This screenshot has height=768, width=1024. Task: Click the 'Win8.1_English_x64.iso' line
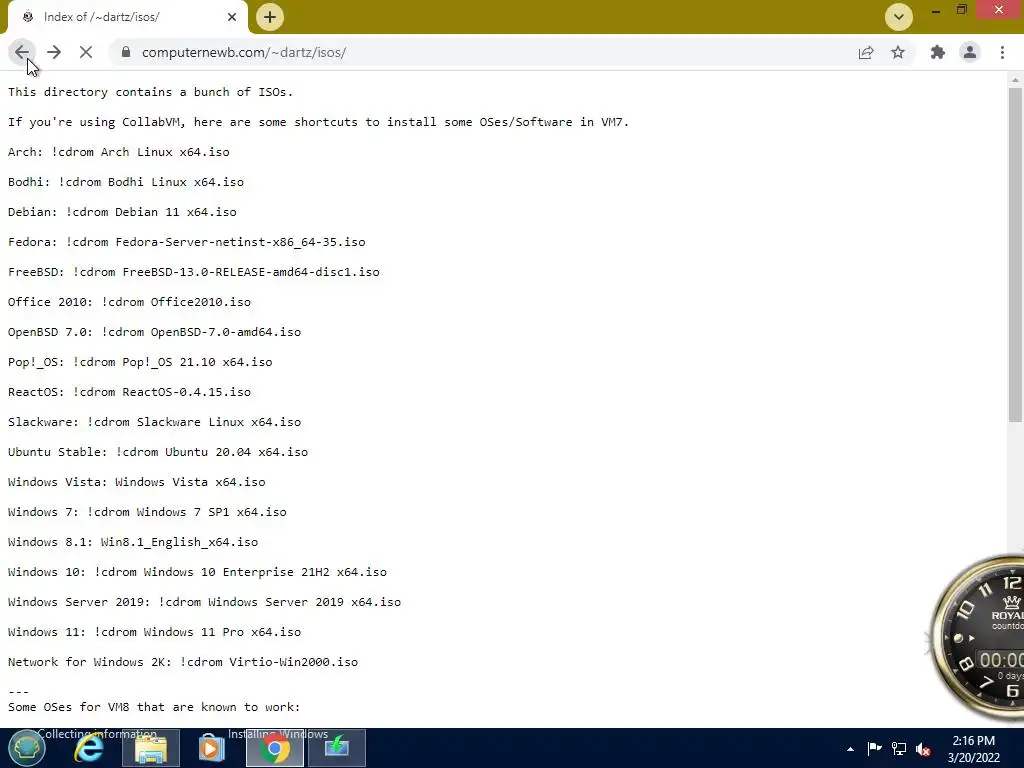133,543
